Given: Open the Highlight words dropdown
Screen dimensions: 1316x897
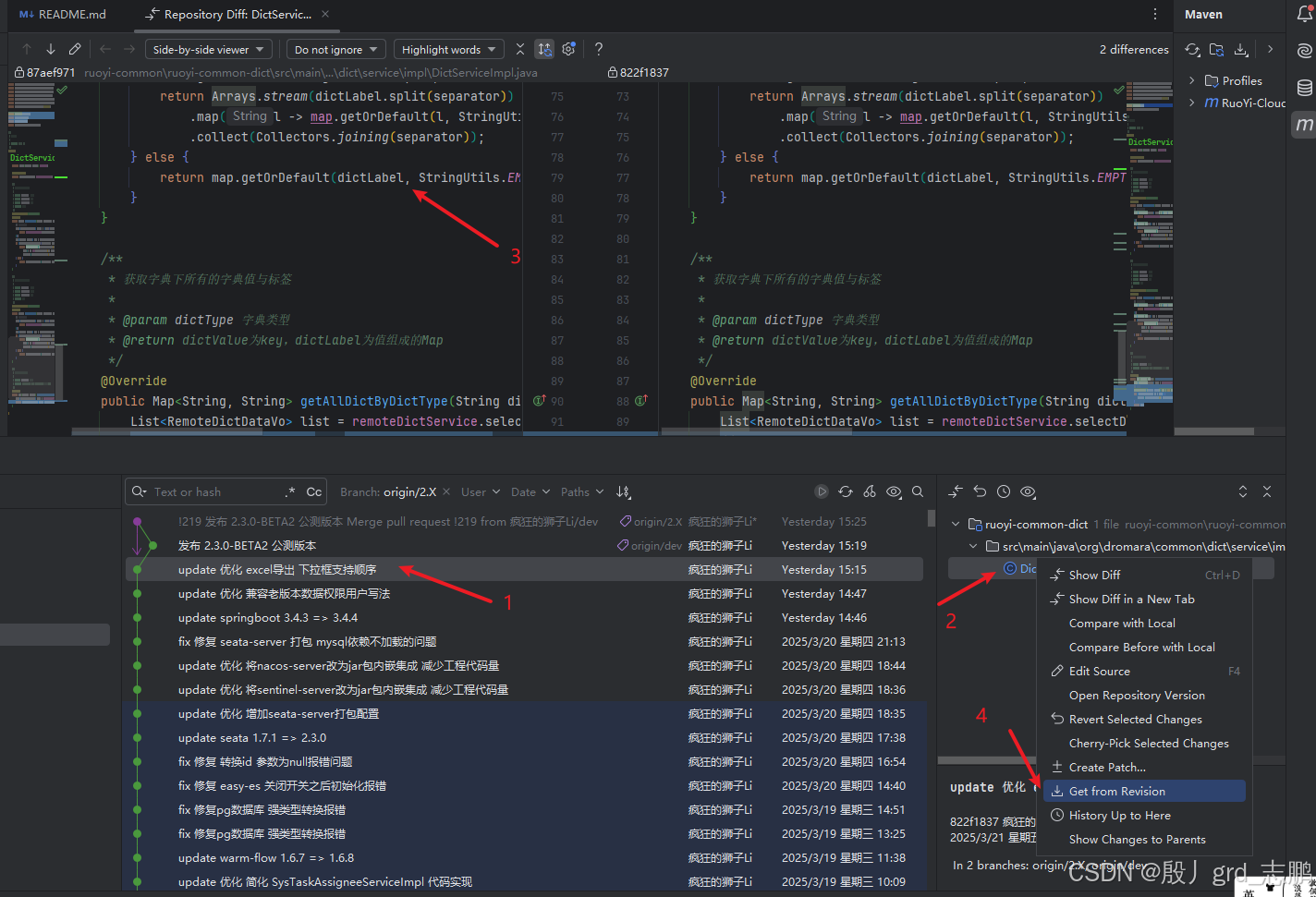Looking at the screenshot, I should click(x=448, y=49).
